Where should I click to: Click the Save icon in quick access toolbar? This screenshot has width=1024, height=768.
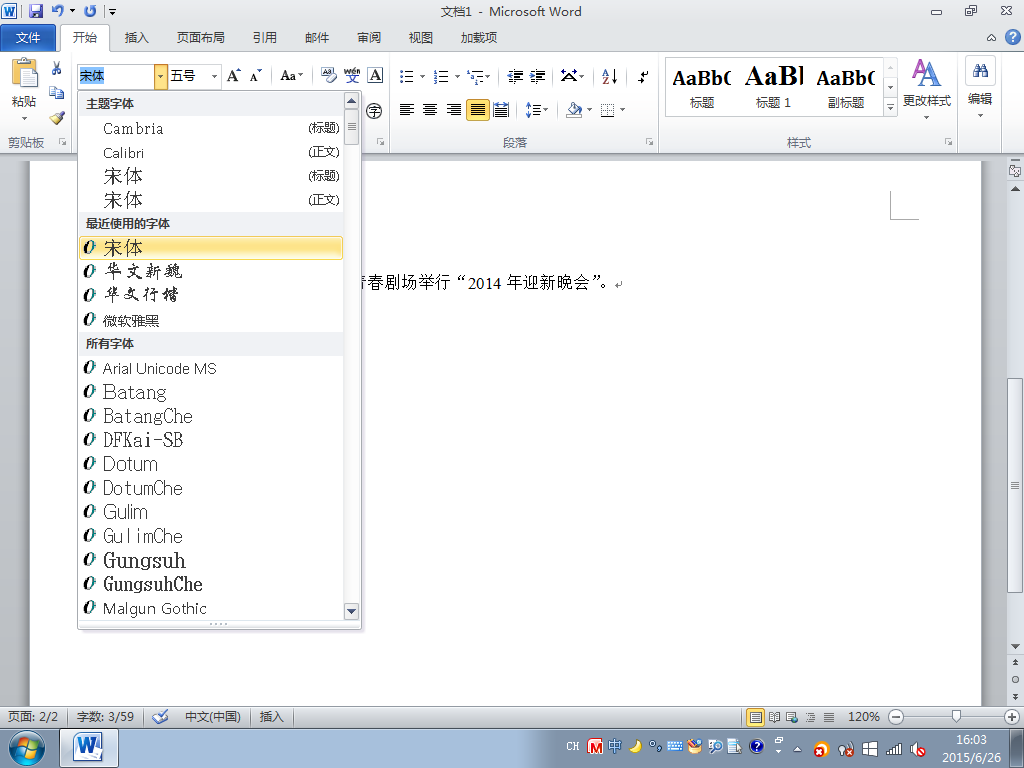point(35,10)
